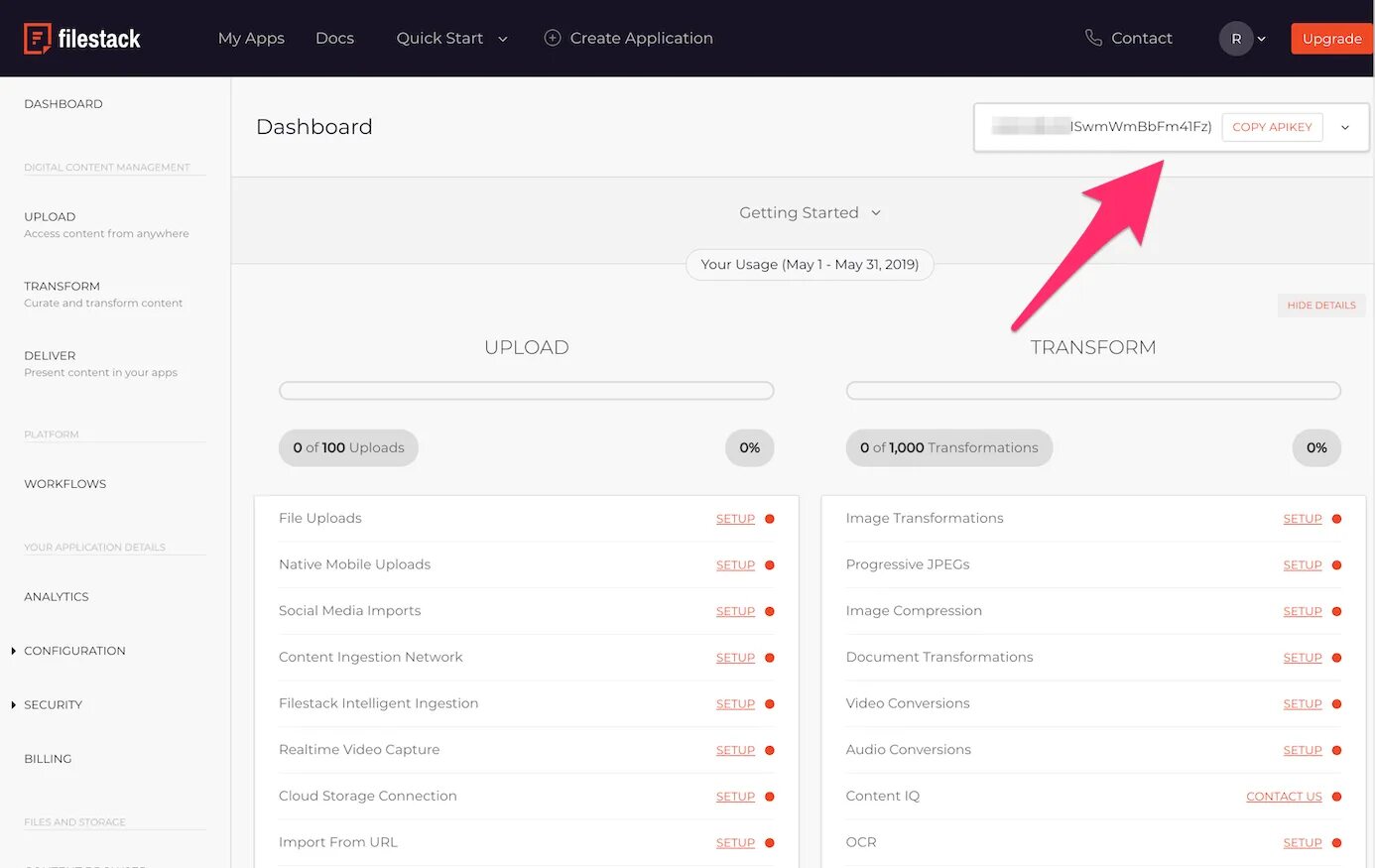Expand the Getting Started section
Screen dimensions: 1375x868
coord(810,212)
